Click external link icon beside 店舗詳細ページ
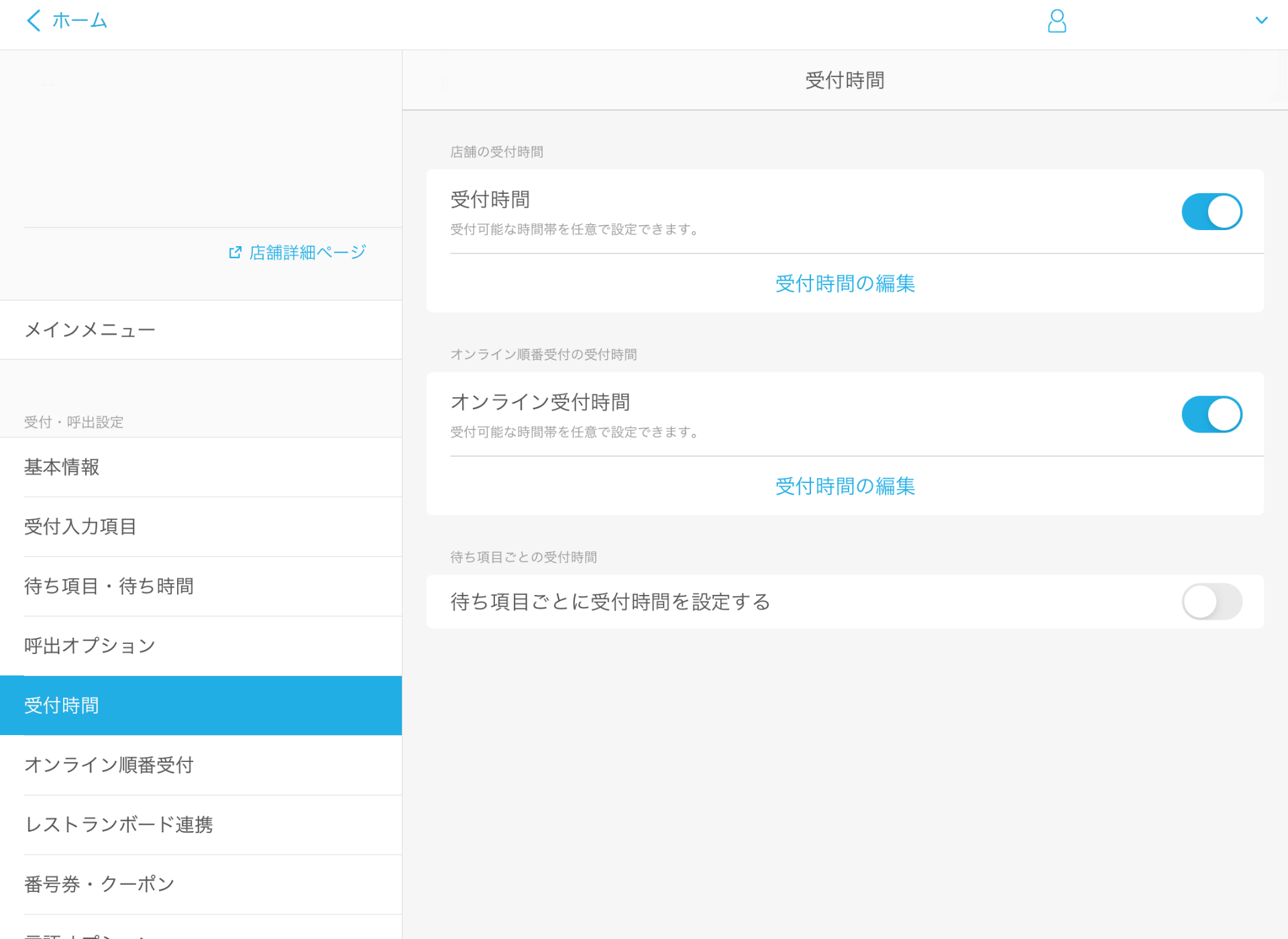 tap(235, 252)
